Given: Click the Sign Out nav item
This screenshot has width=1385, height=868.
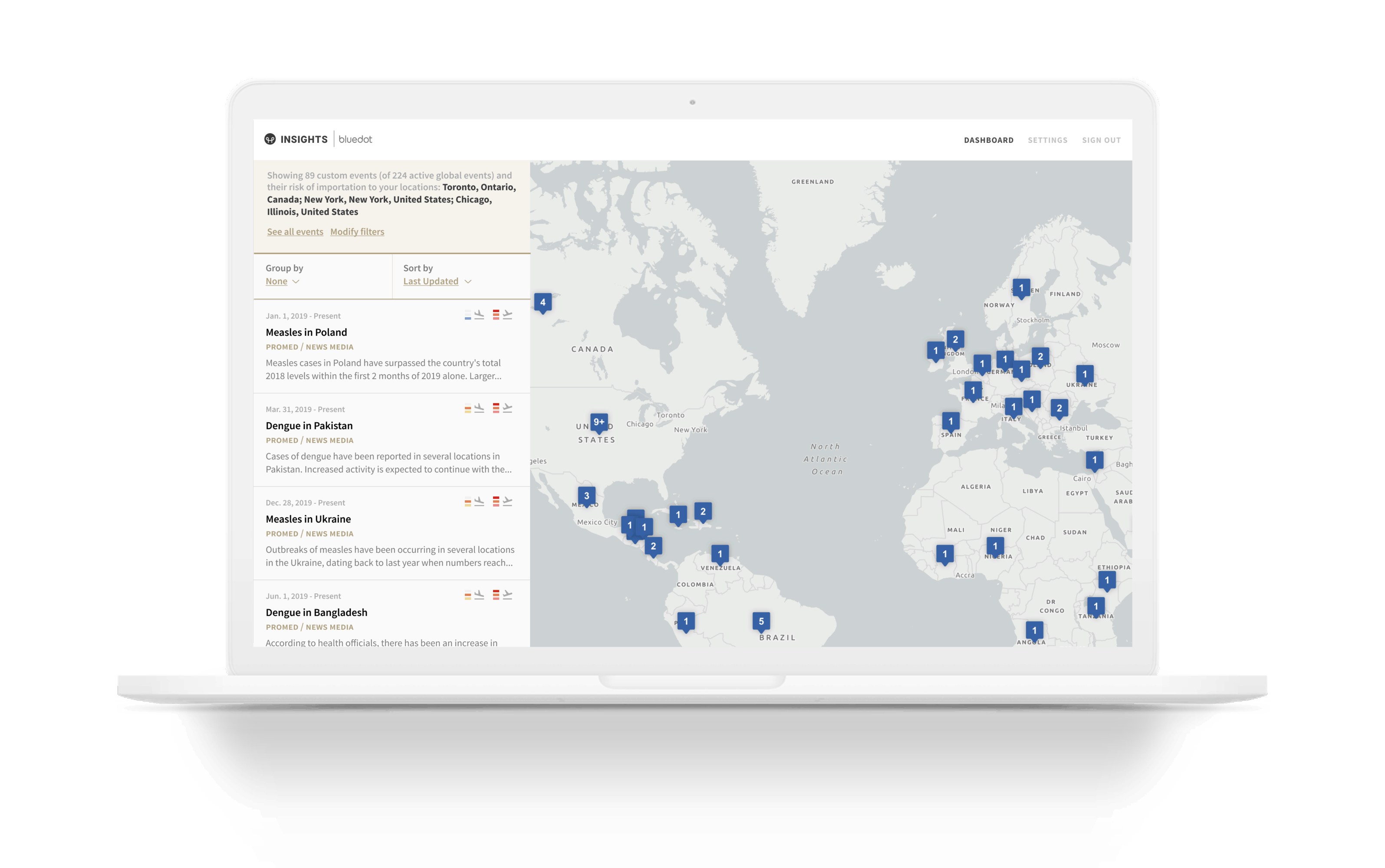Looking at the screenshot, I should click(1101, 140).
